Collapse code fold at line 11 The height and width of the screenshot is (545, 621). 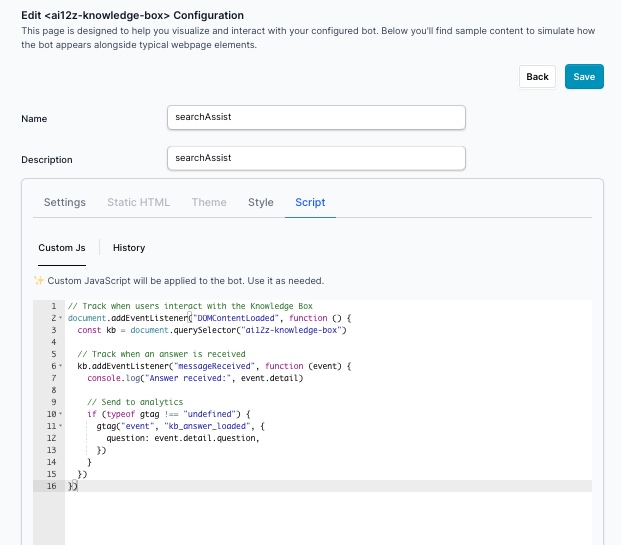pyautogui.click(x=61, y=426)
